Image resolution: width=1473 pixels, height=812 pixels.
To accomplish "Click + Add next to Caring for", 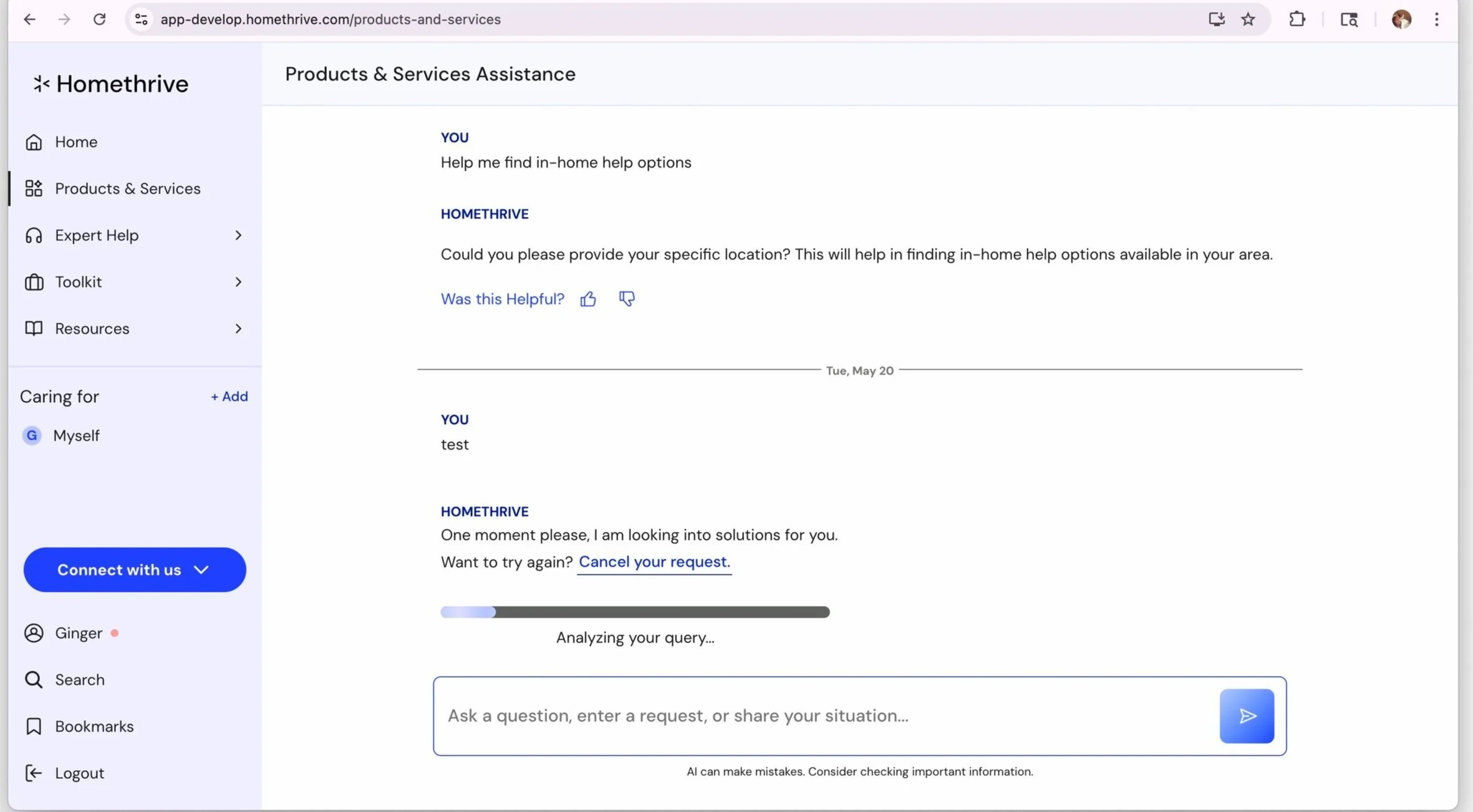I will (x=229, y=397).
